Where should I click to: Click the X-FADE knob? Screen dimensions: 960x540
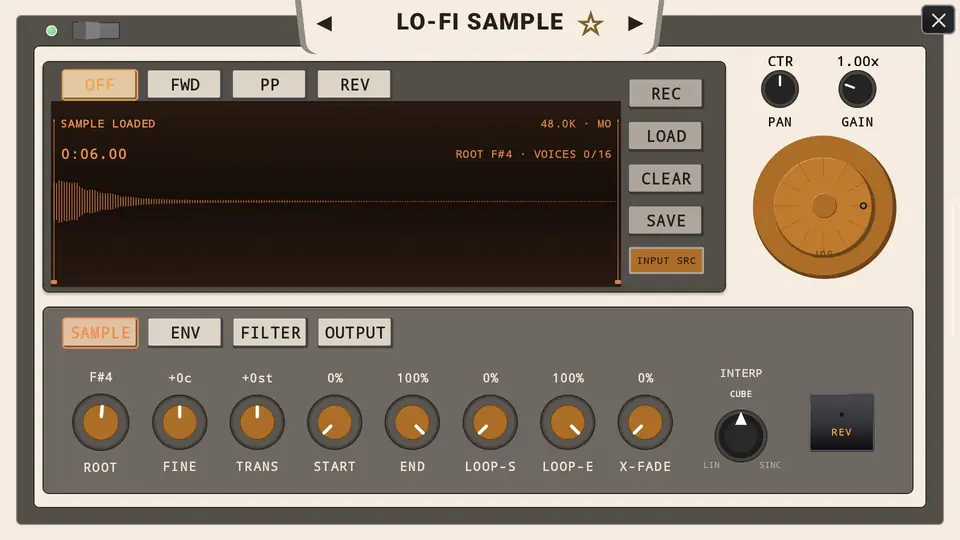click(x=645, y=422)
